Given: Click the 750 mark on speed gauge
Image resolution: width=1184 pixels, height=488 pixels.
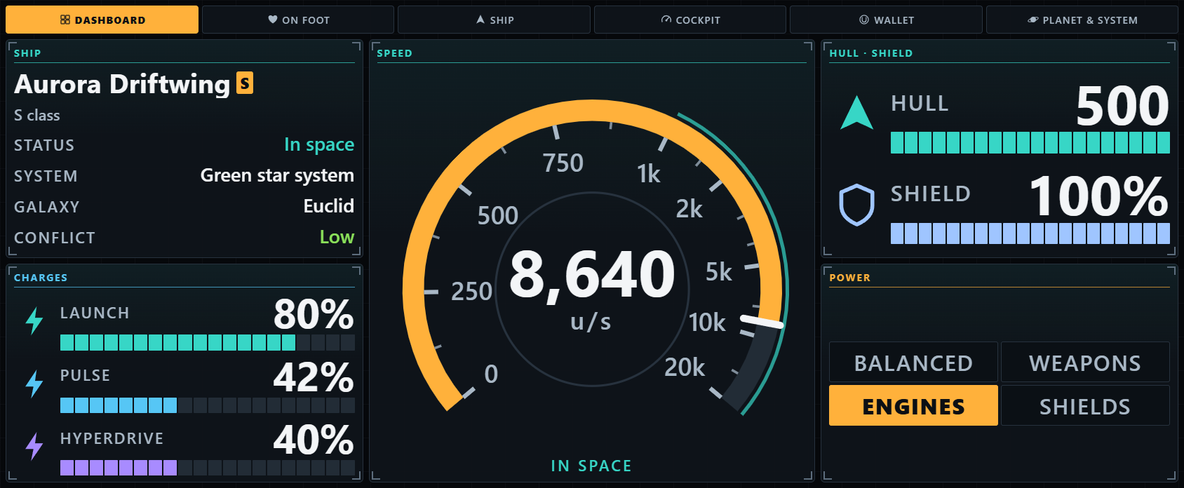Looking at the screenshot, I should click(x=563, y=162).
